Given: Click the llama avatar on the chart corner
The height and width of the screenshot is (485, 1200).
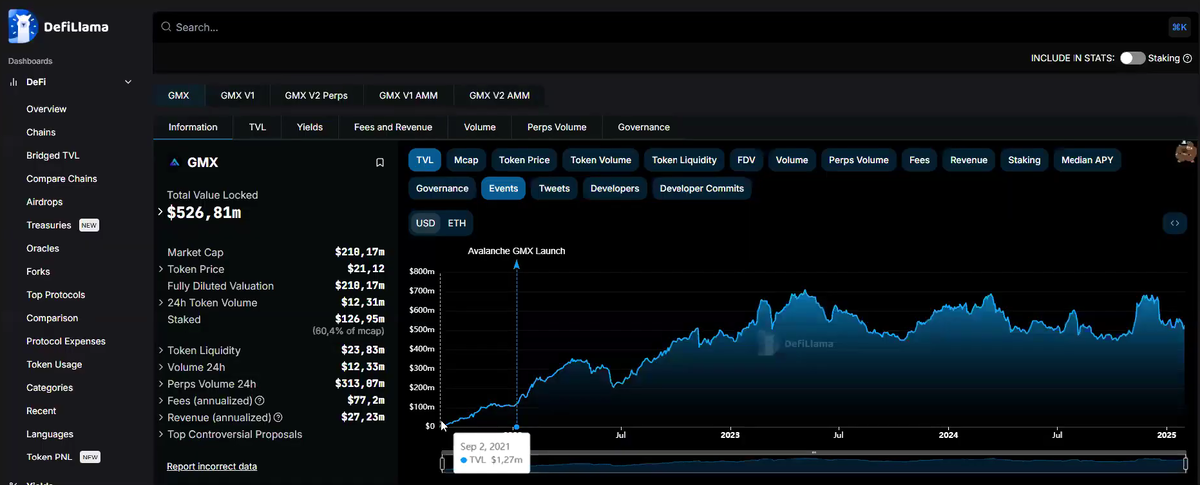Looking at the screenshot, I should (1186, 153).
